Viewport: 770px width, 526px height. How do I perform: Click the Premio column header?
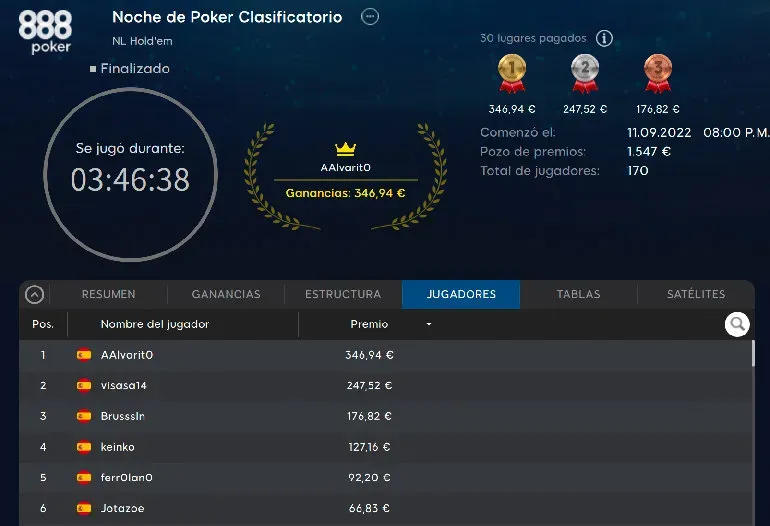(369, 324)
